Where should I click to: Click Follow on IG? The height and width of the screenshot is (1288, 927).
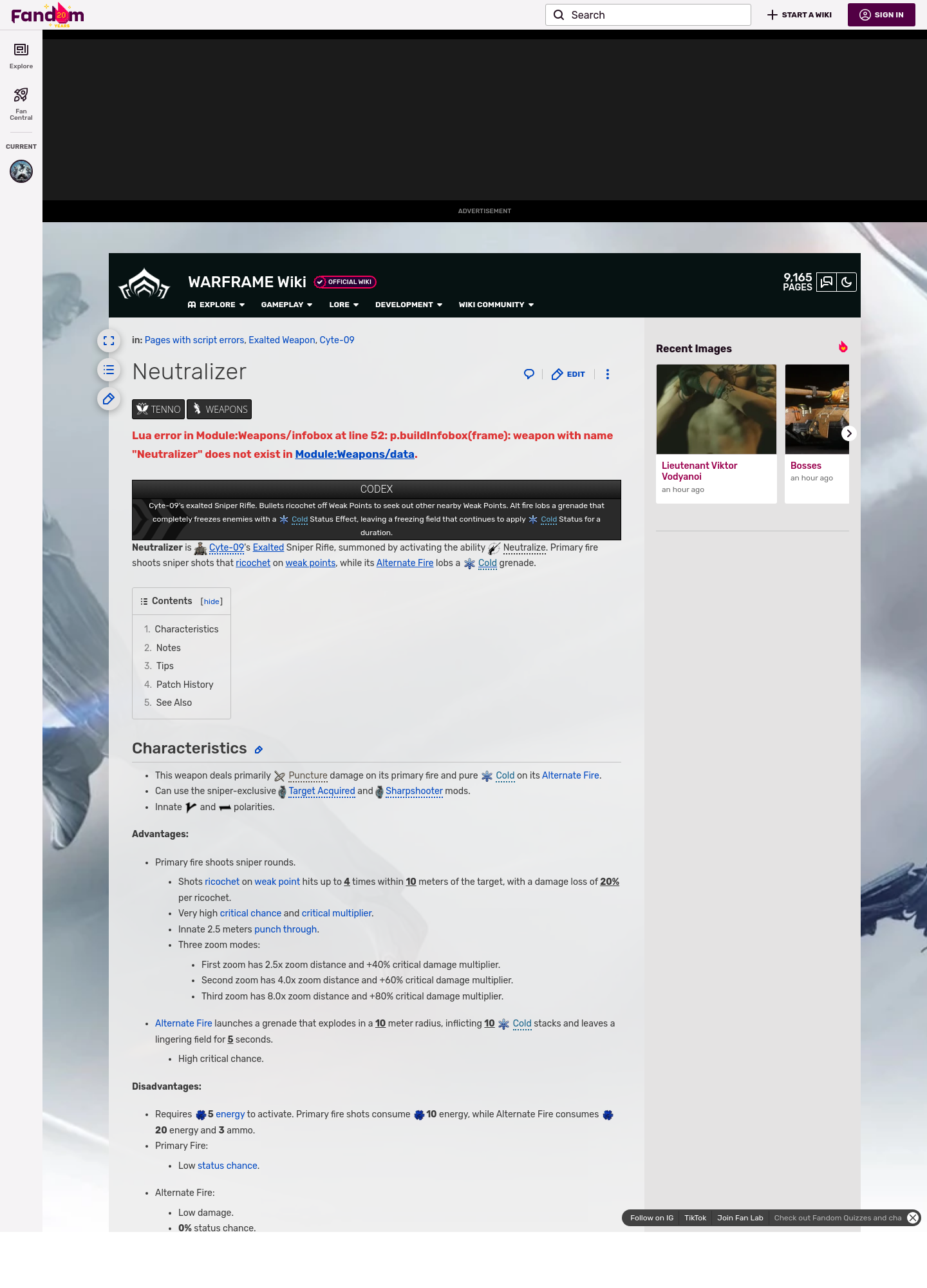(651, 1218)
